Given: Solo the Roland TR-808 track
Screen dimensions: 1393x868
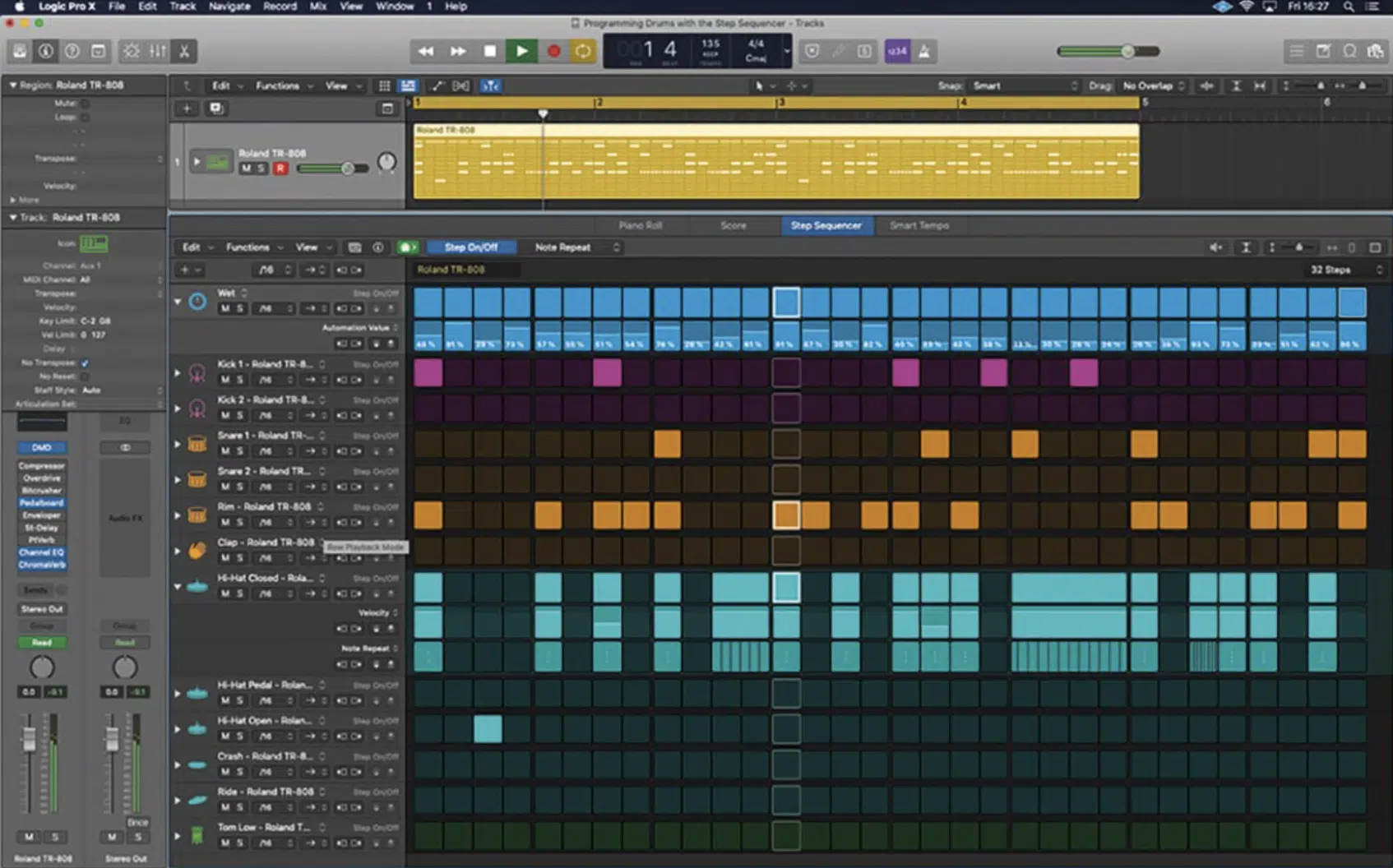Looking at the screenshot, I should coord(261,169).
